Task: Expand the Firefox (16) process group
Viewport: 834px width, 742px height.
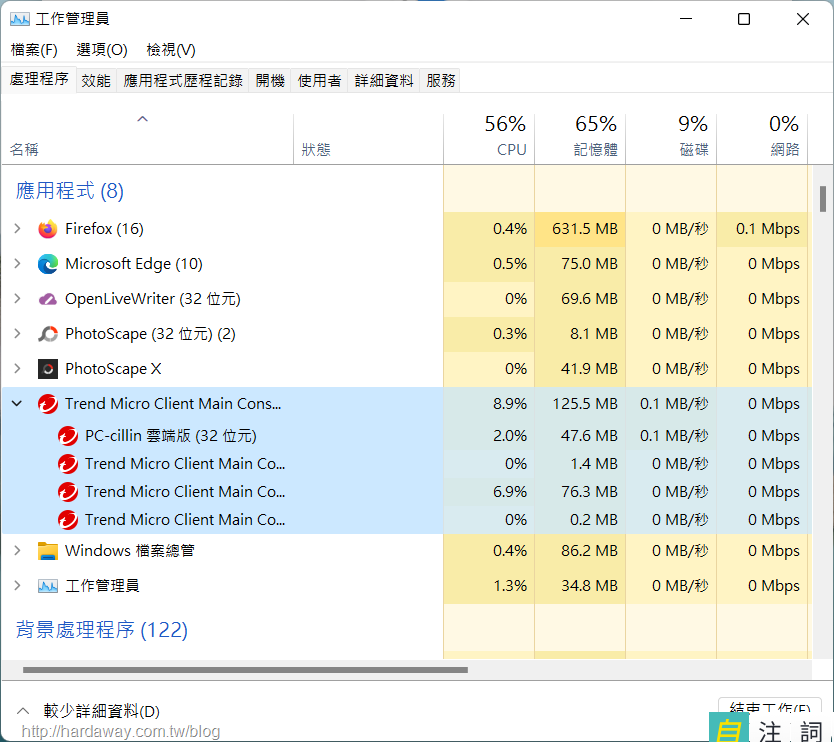Action: click(x=18, y=229)
